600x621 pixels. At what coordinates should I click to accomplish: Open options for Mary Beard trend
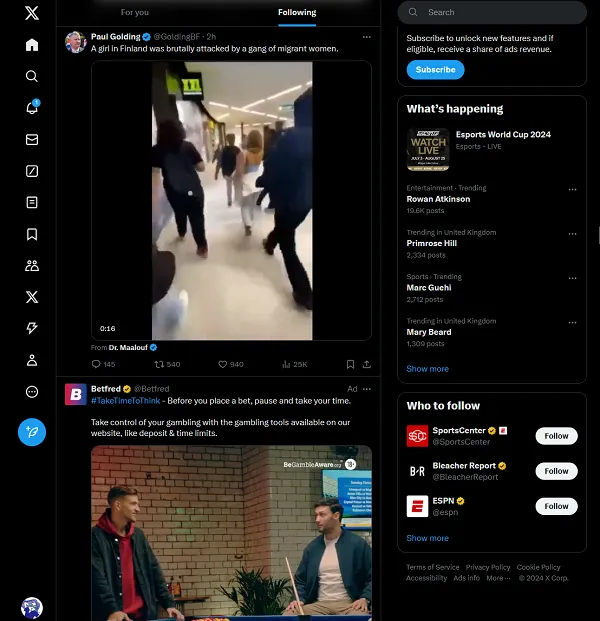click(x=572, y=322)
